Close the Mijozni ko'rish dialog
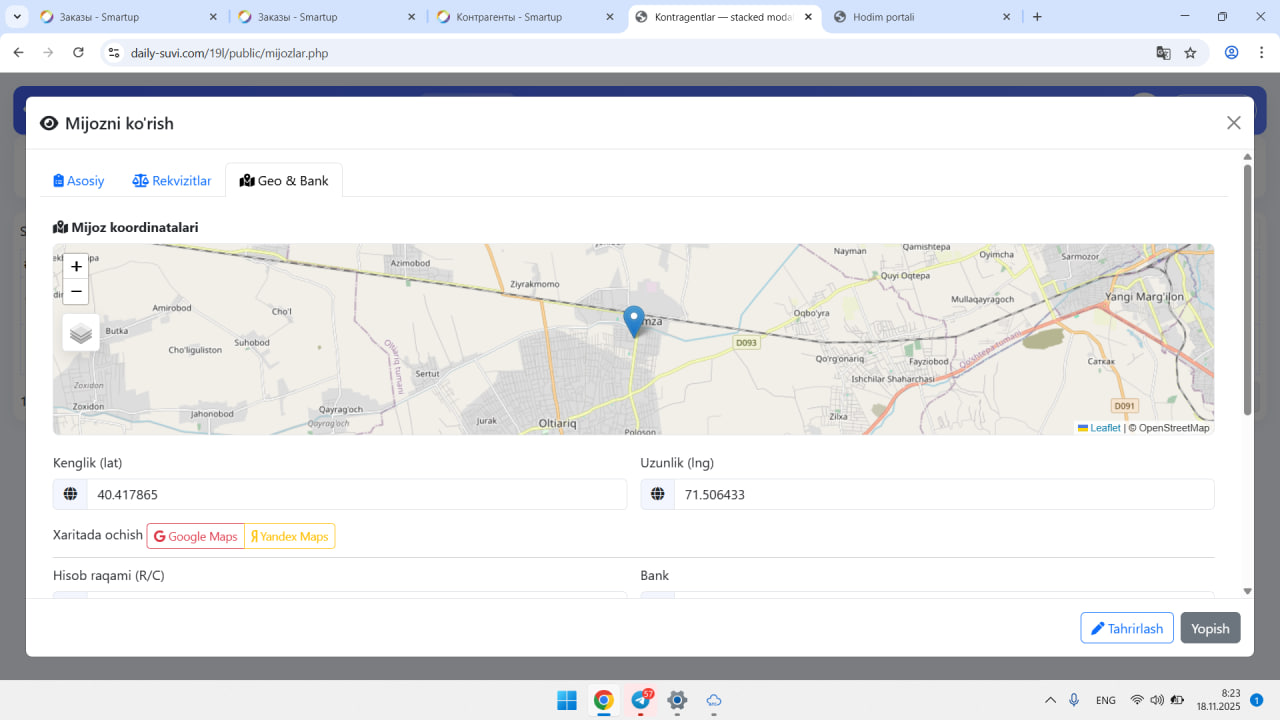The width and height of the screenshot is (1280, 720). (x=1233, y=123)
